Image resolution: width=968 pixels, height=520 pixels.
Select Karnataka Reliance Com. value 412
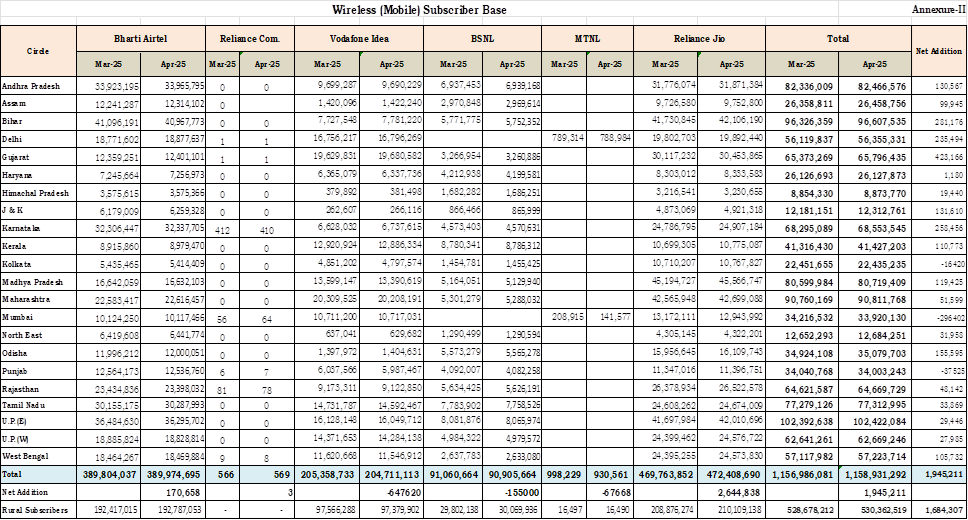222,230
